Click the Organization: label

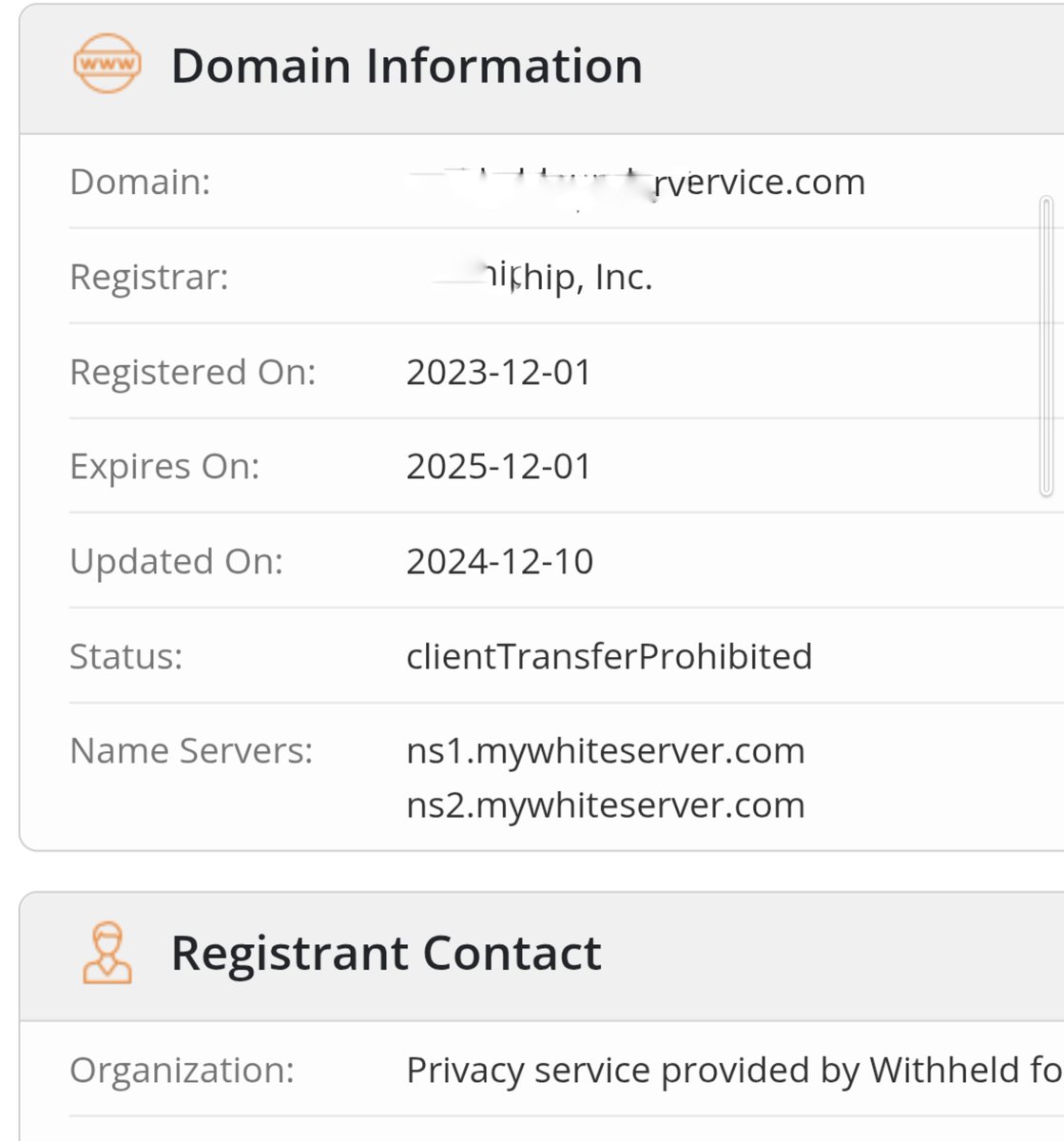click(183, 1071)
